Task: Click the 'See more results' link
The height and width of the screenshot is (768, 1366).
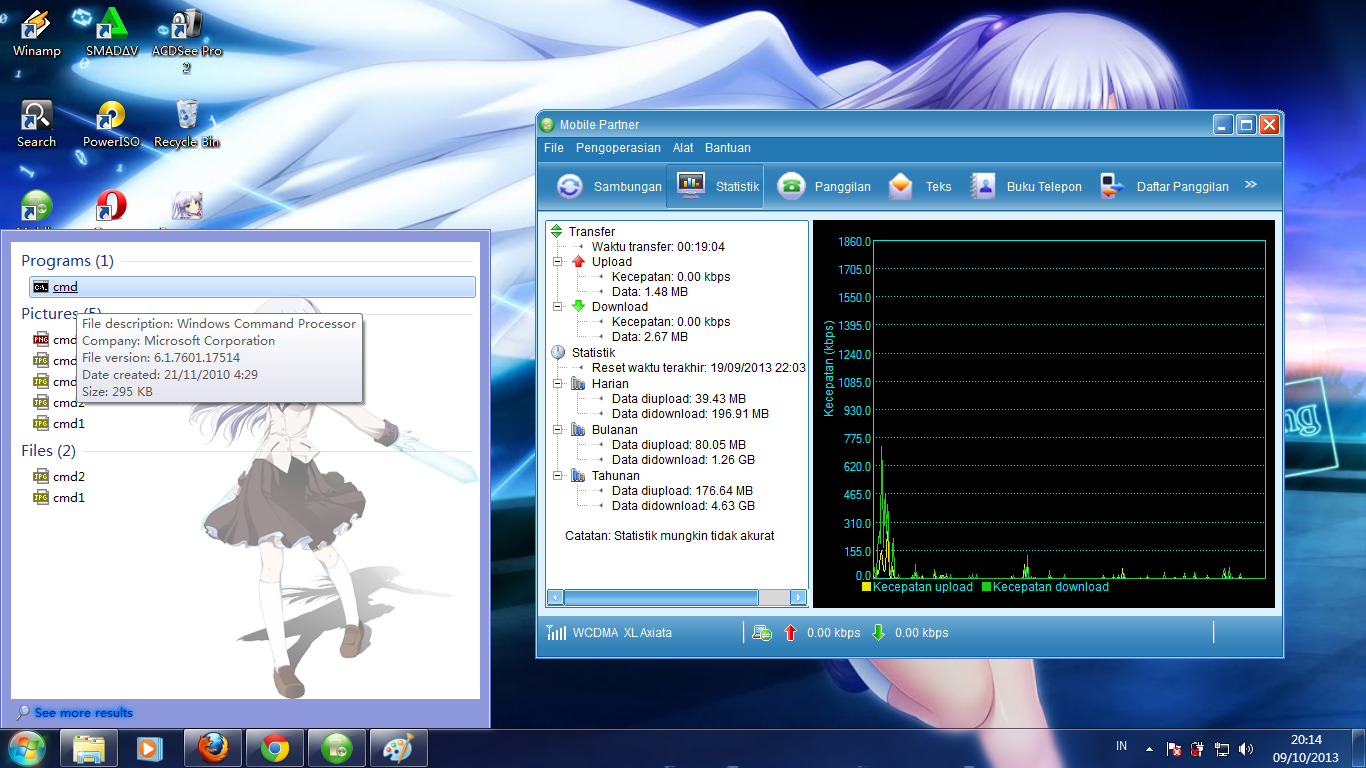Action: tap(84, 713)
